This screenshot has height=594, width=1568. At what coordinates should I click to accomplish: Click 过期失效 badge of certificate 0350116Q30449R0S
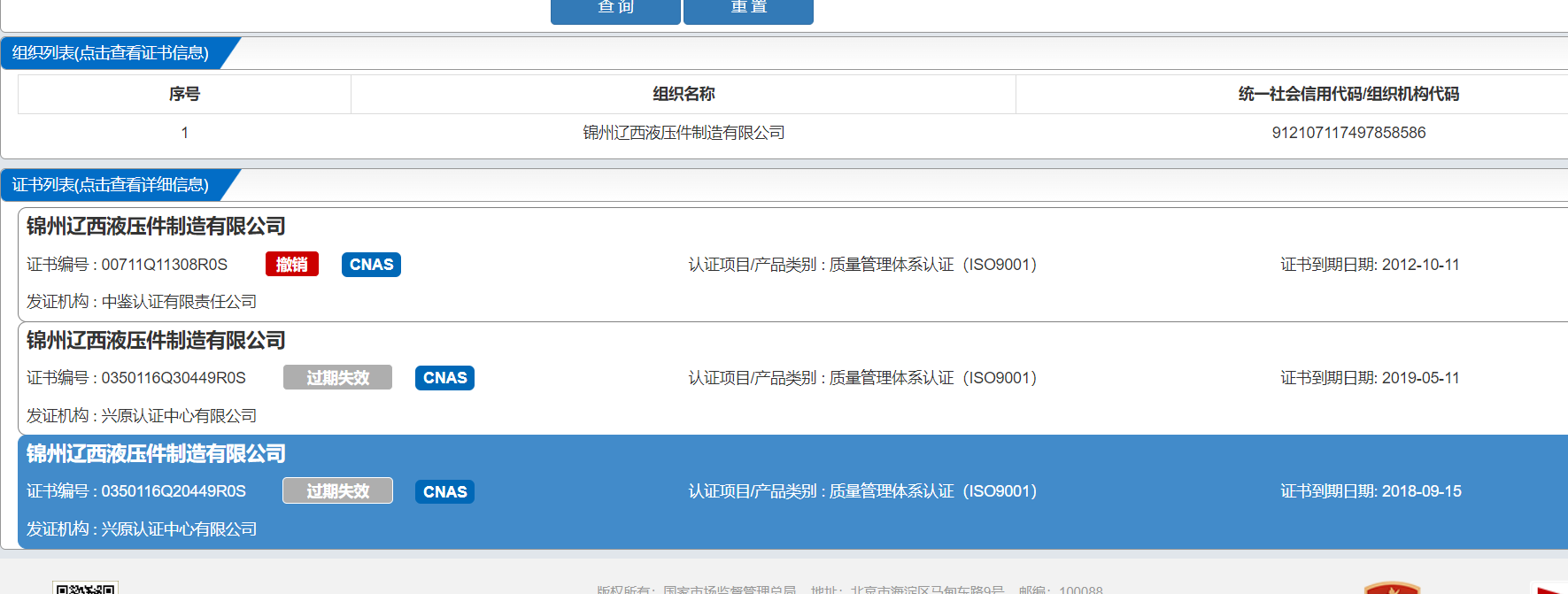click(337, 378)
